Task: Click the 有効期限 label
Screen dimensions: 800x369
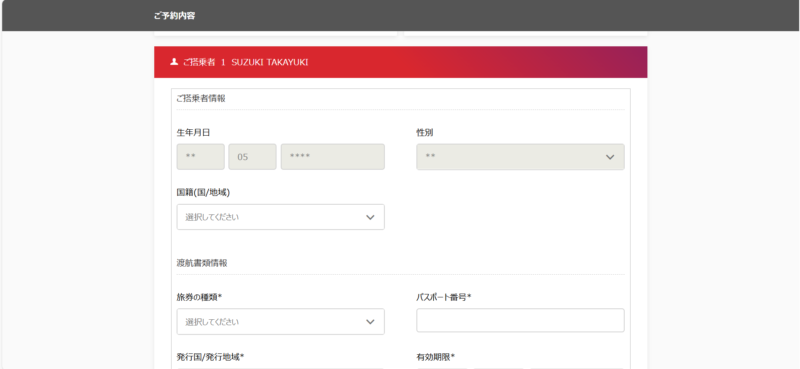Action: point(435,356)
